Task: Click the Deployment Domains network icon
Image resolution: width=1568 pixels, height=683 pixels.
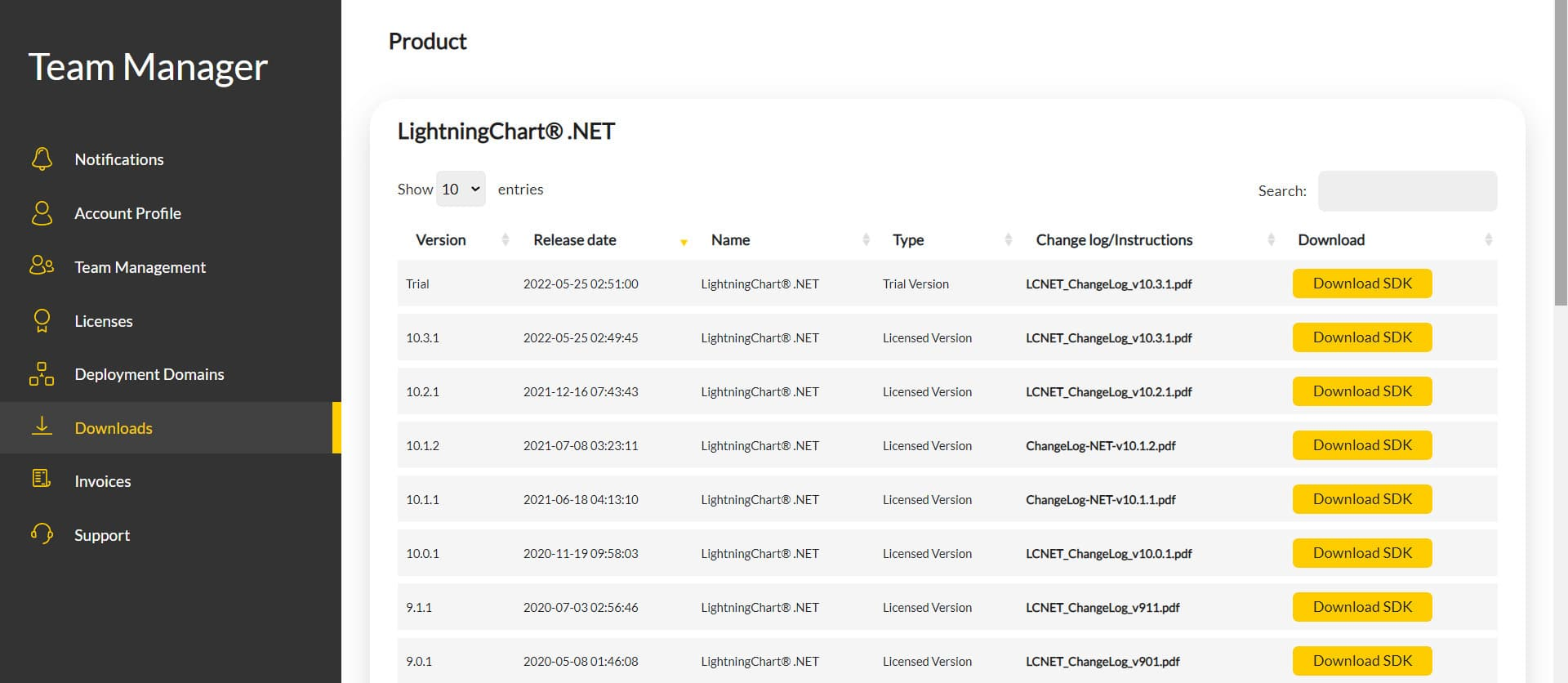Action: (42, 374)
